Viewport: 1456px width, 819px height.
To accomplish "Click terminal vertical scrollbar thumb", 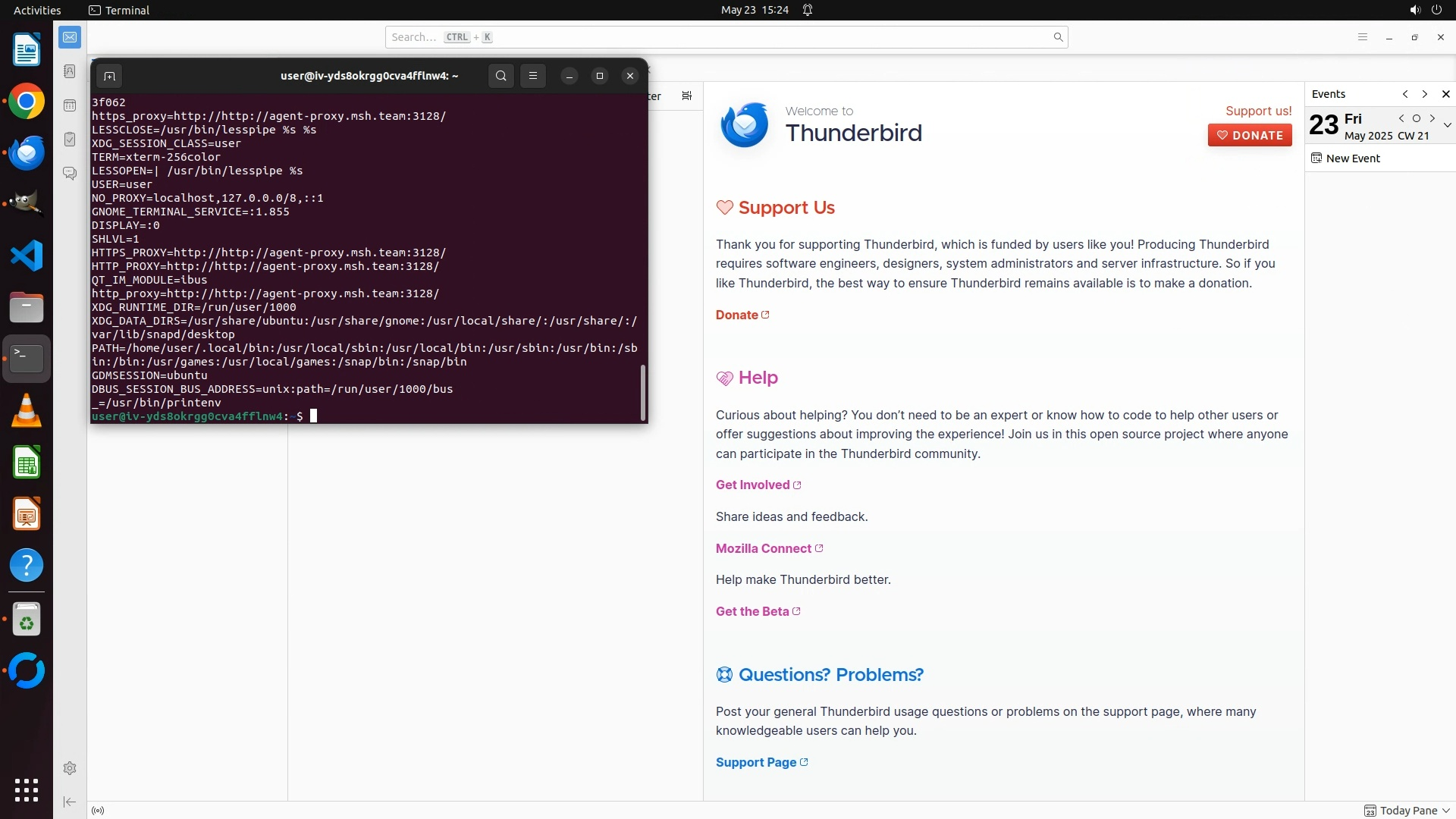I will [x=643, y=392].
